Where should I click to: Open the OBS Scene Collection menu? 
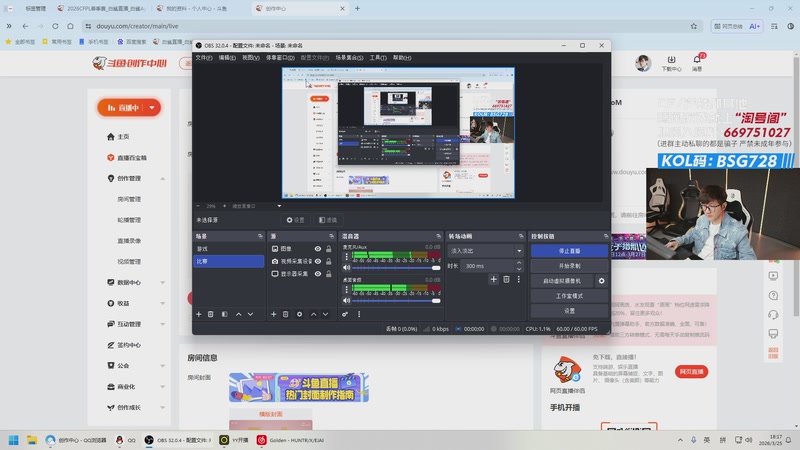[349, 58]
